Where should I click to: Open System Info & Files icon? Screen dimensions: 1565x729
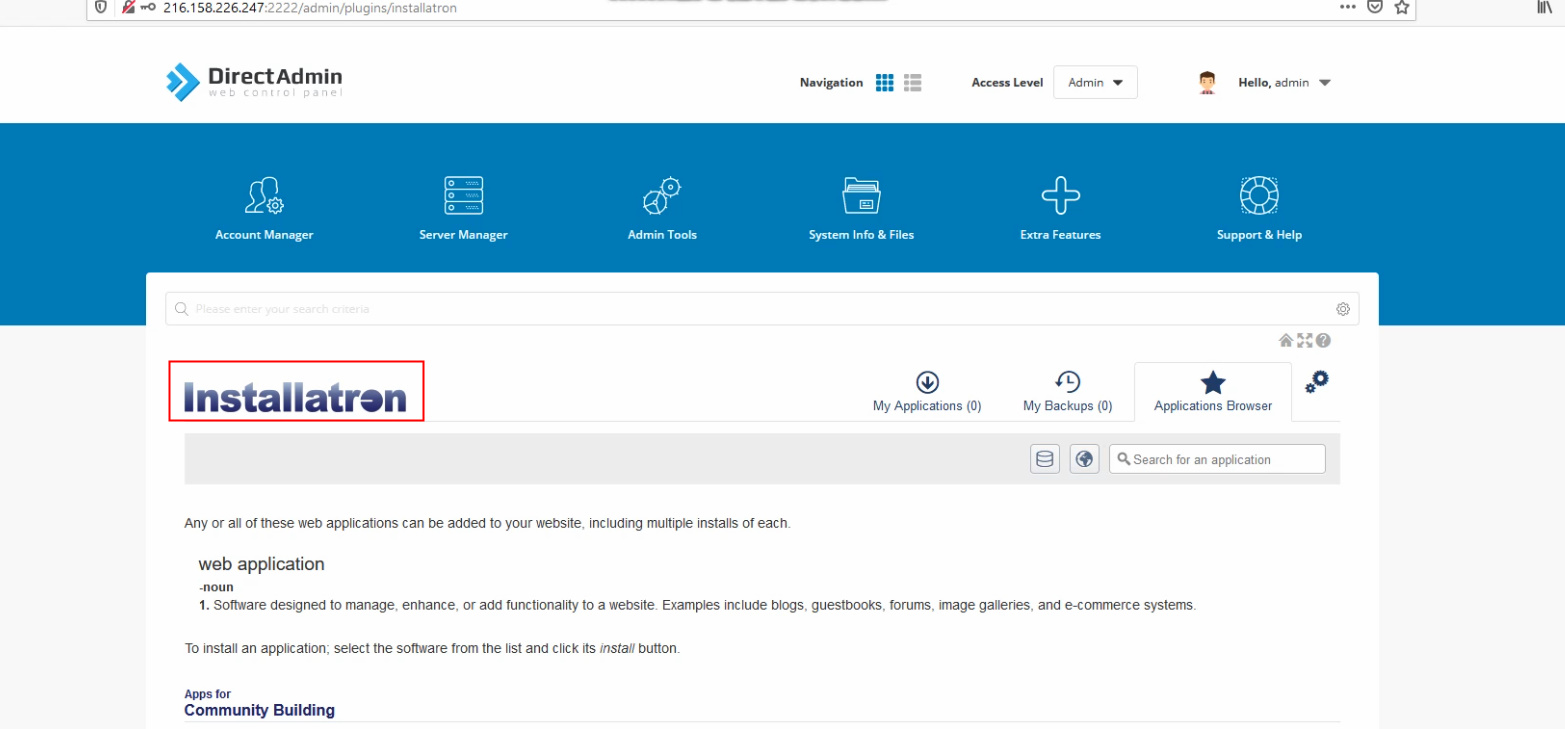pos(861,196)
